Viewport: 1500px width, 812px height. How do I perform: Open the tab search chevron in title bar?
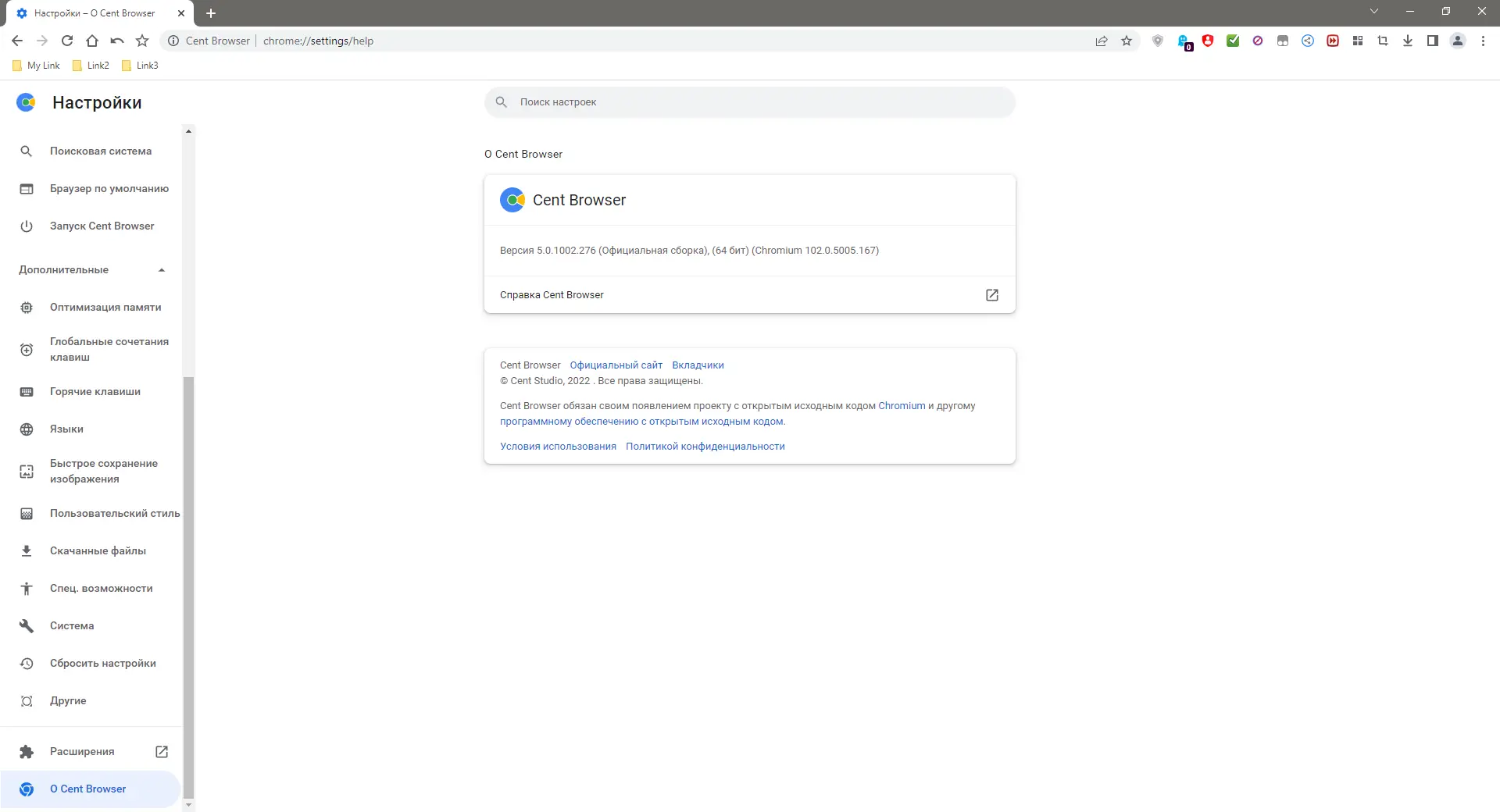click(x=1374, y=12)
